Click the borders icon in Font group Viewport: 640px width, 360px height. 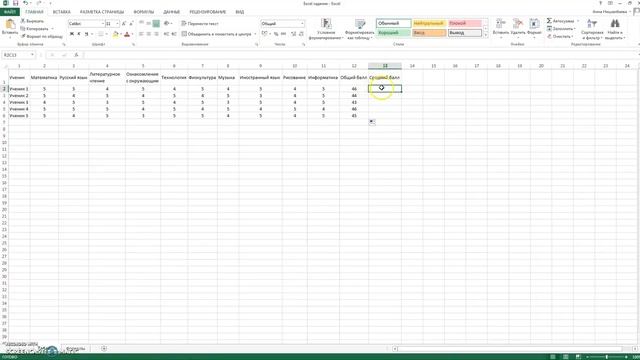point(100,34)
